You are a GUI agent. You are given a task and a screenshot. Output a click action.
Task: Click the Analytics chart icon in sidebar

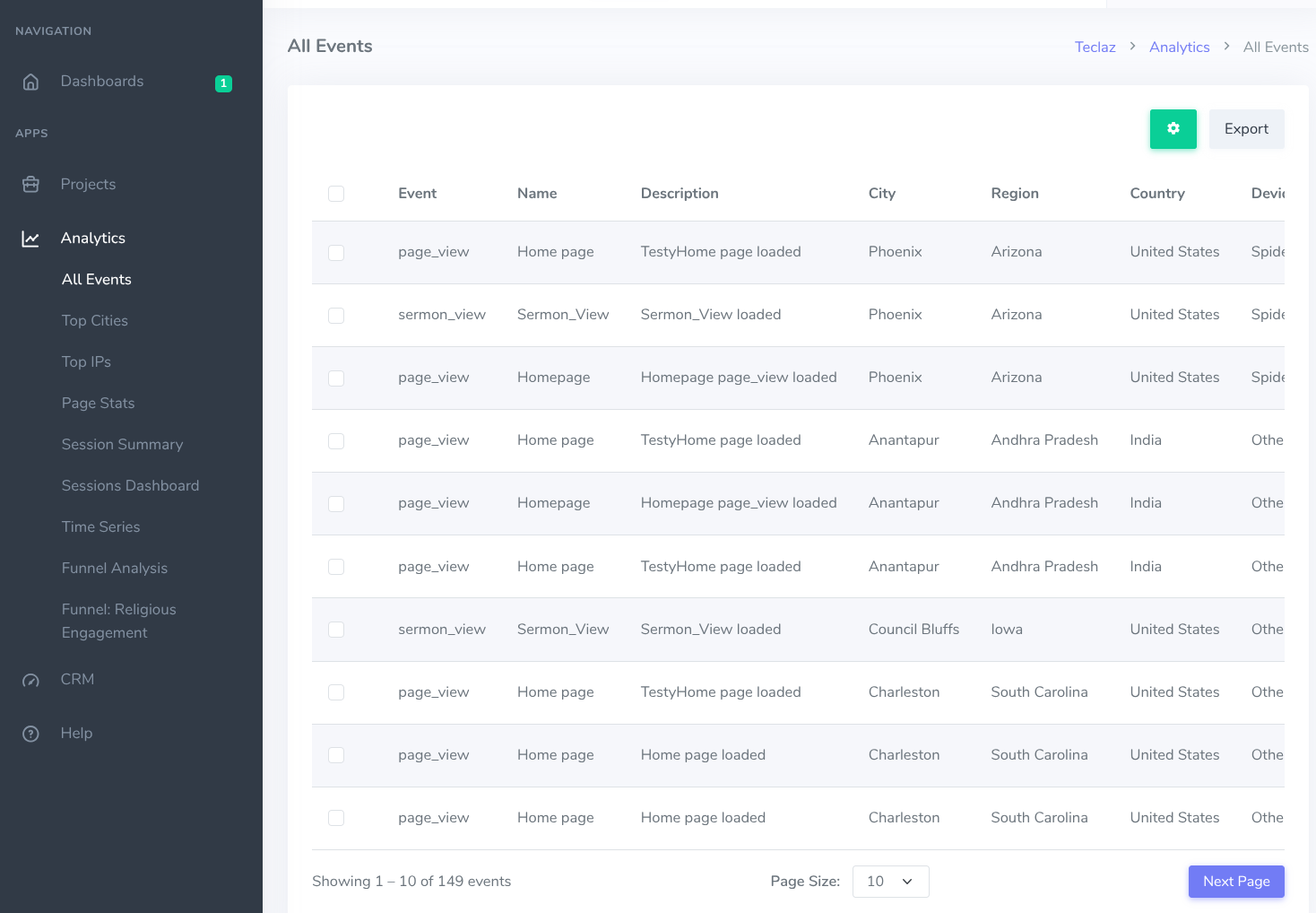(30, 238)
